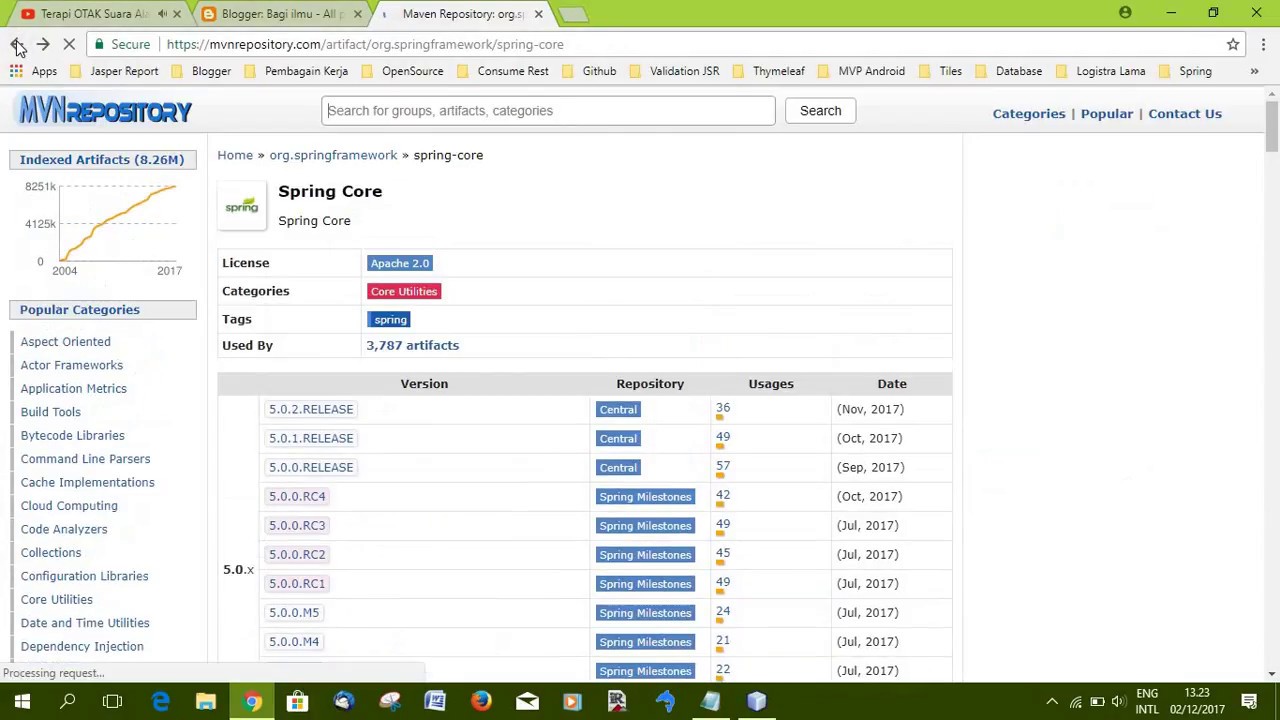Viewport: 1280px width, 720px height.
Task: Open the OpenSource bookmark folder
Action: [x=402, y=71]
